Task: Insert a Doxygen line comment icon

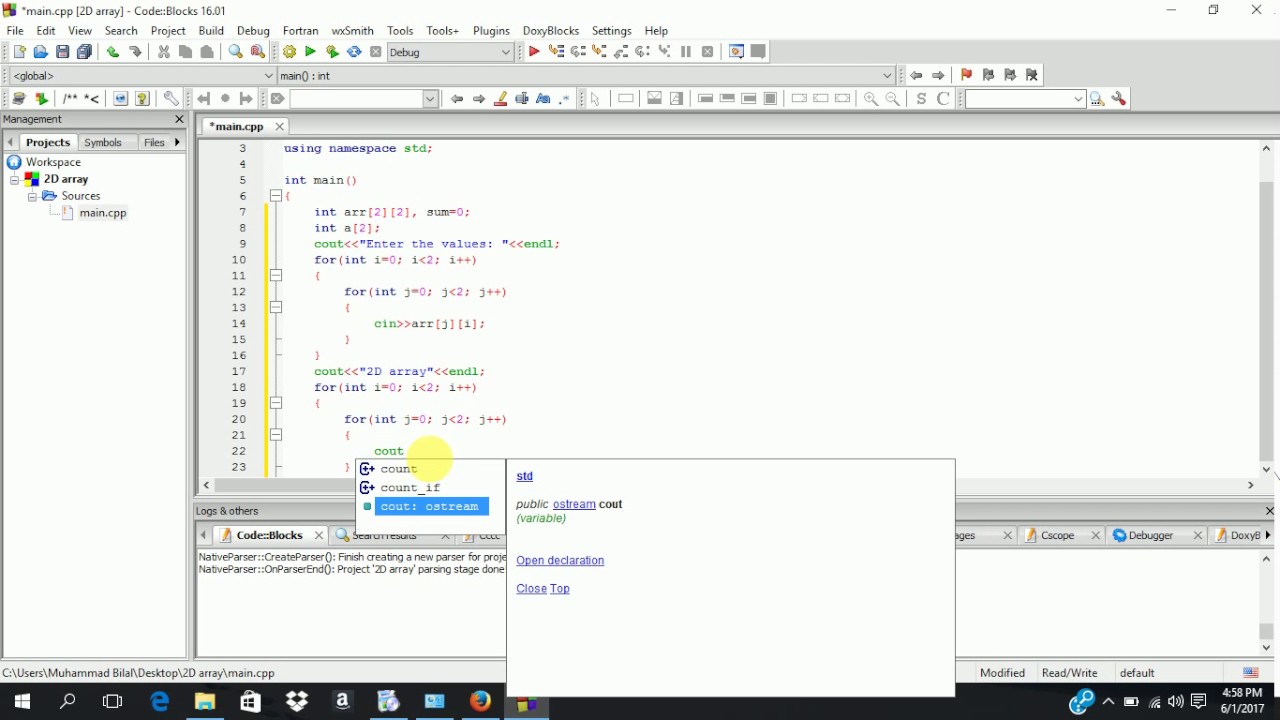Action: pyautogui.click(x=91, y=99)
